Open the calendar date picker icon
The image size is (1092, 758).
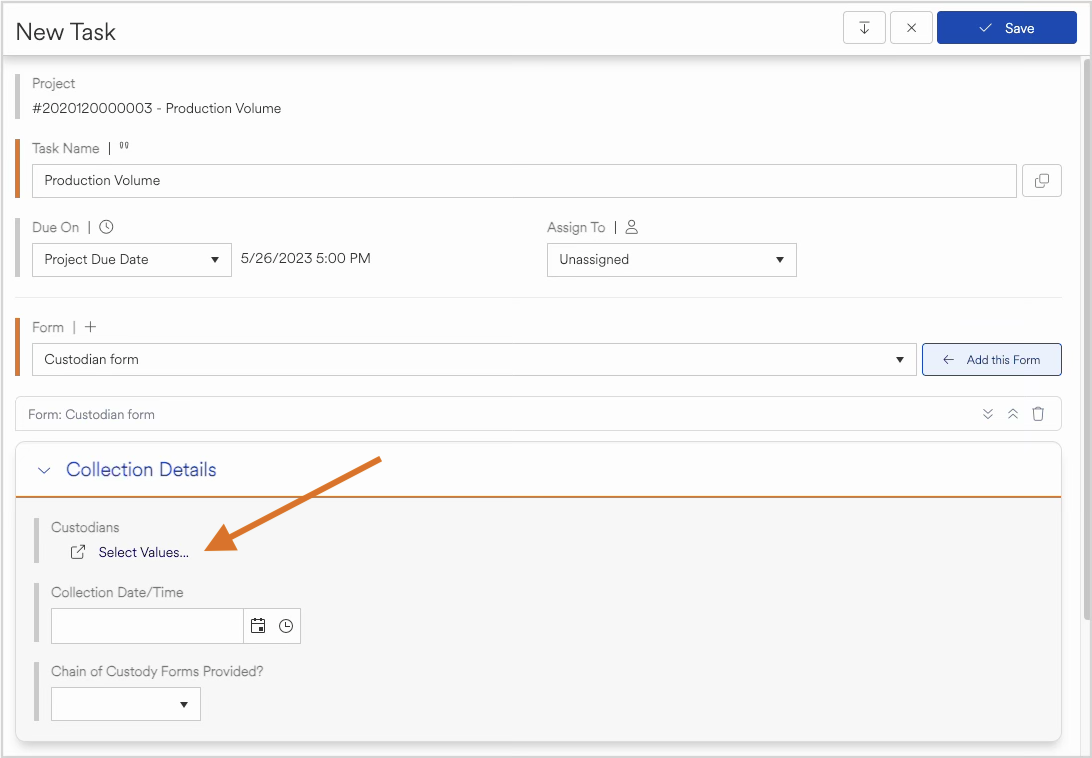(x=258, y=626)
